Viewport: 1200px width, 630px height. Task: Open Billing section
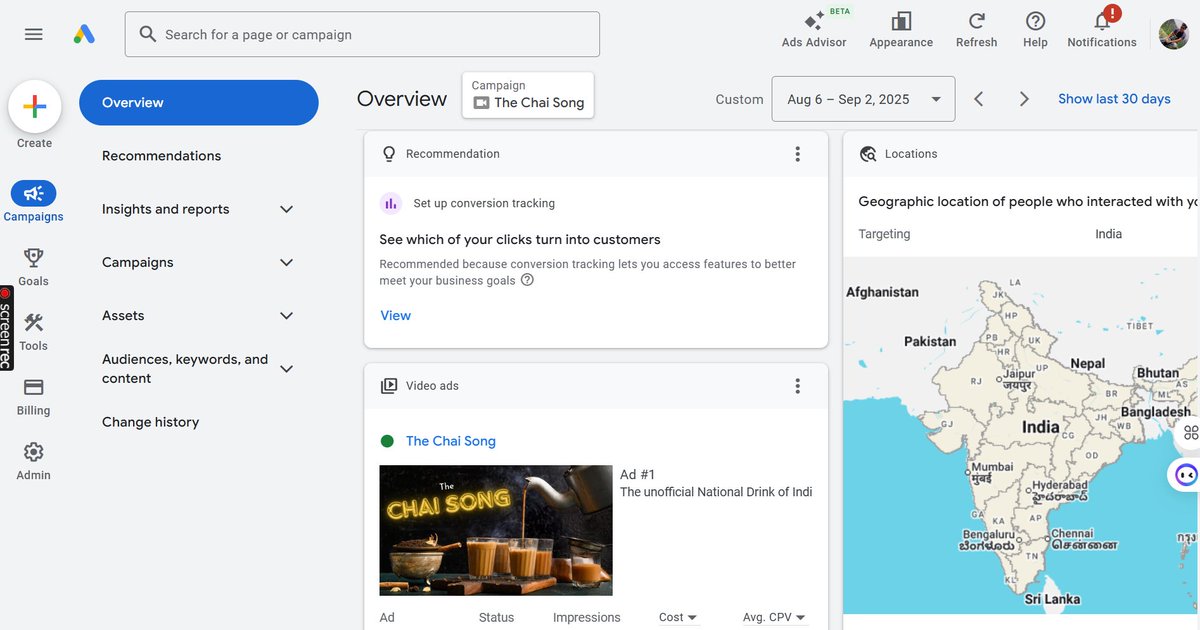pyautogui.click(x=33, y=397)
